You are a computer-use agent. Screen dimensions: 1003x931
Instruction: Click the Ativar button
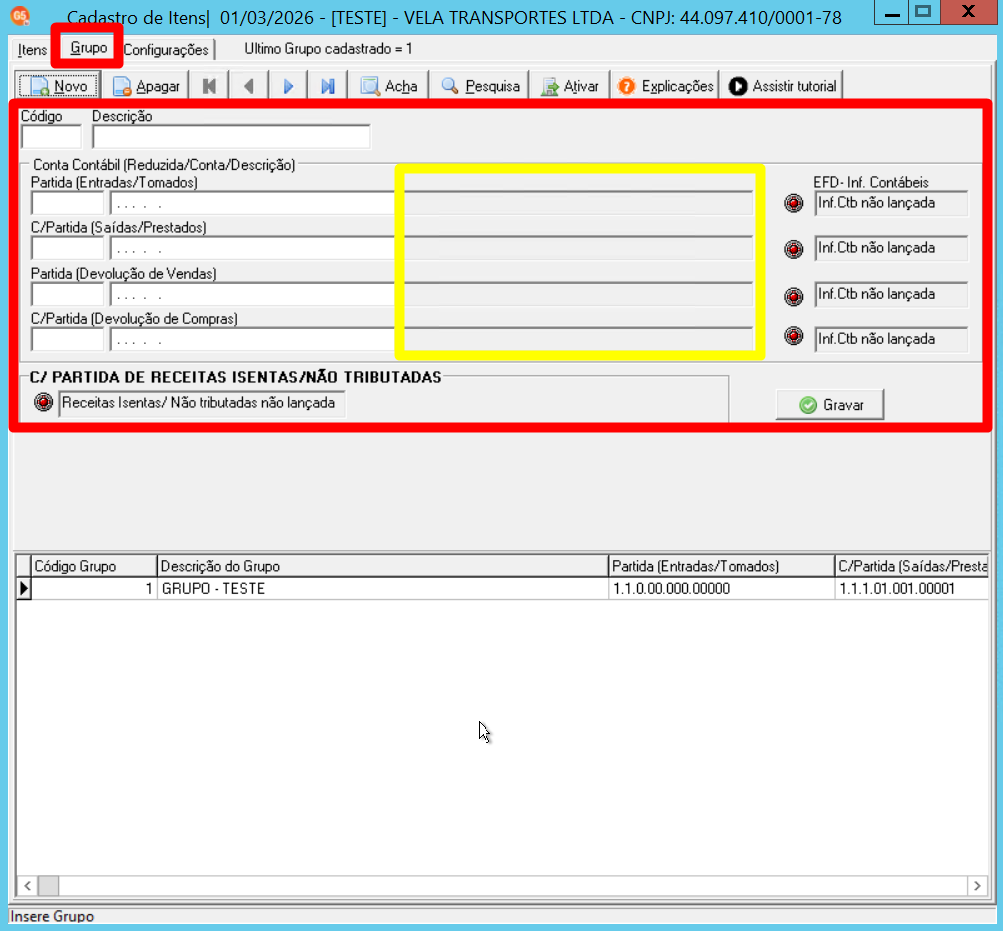coord(569,86)
